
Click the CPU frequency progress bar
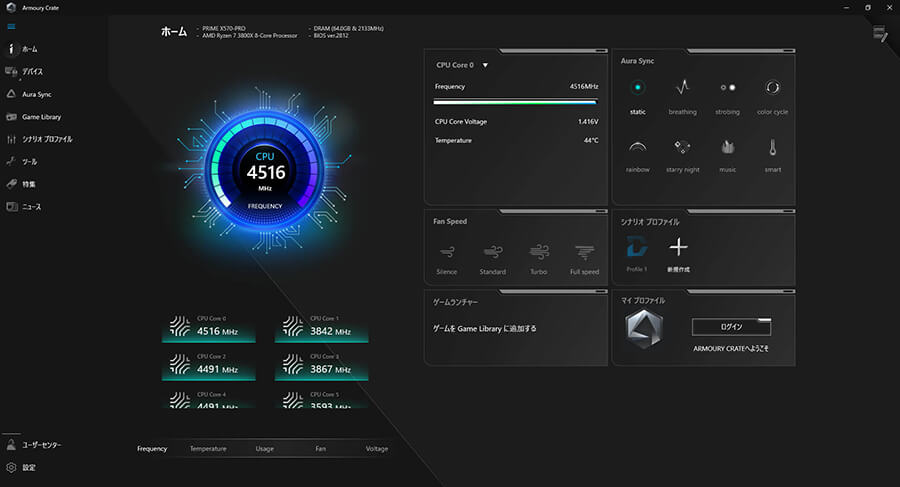pyautogui.click(x=515, y=101)
